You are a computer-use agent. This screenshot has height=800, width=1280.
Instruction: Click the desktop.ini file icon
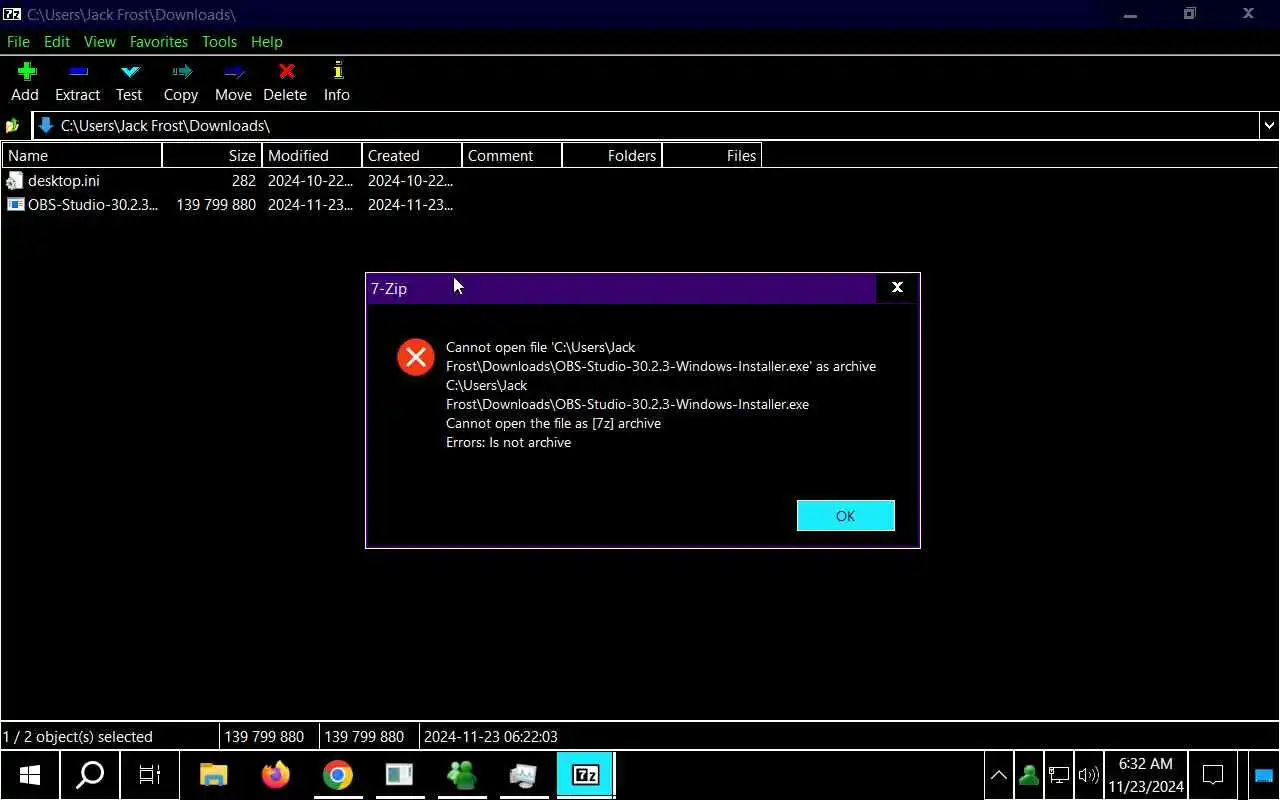point(14,181)
